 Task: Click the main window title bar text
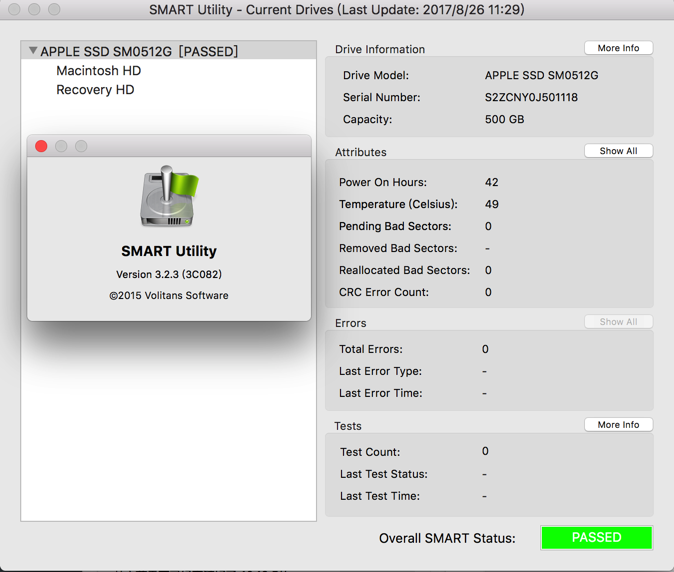(337, 9)
